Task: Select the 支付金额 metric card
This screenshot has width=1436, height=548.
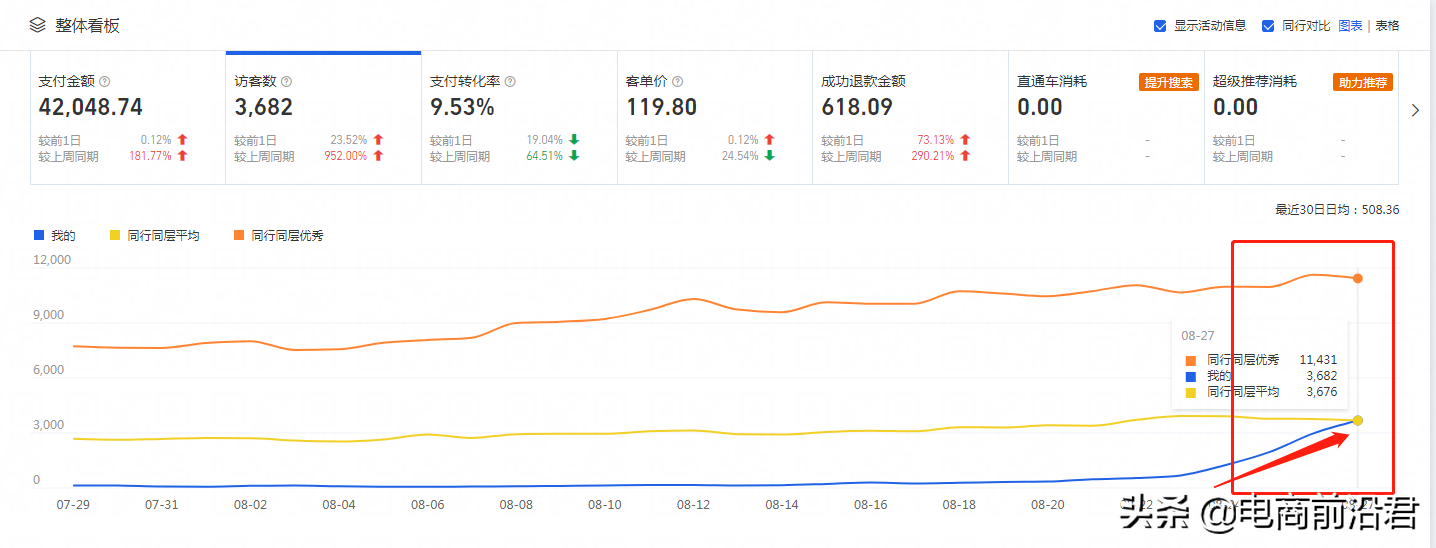Action: coord(128,118)
